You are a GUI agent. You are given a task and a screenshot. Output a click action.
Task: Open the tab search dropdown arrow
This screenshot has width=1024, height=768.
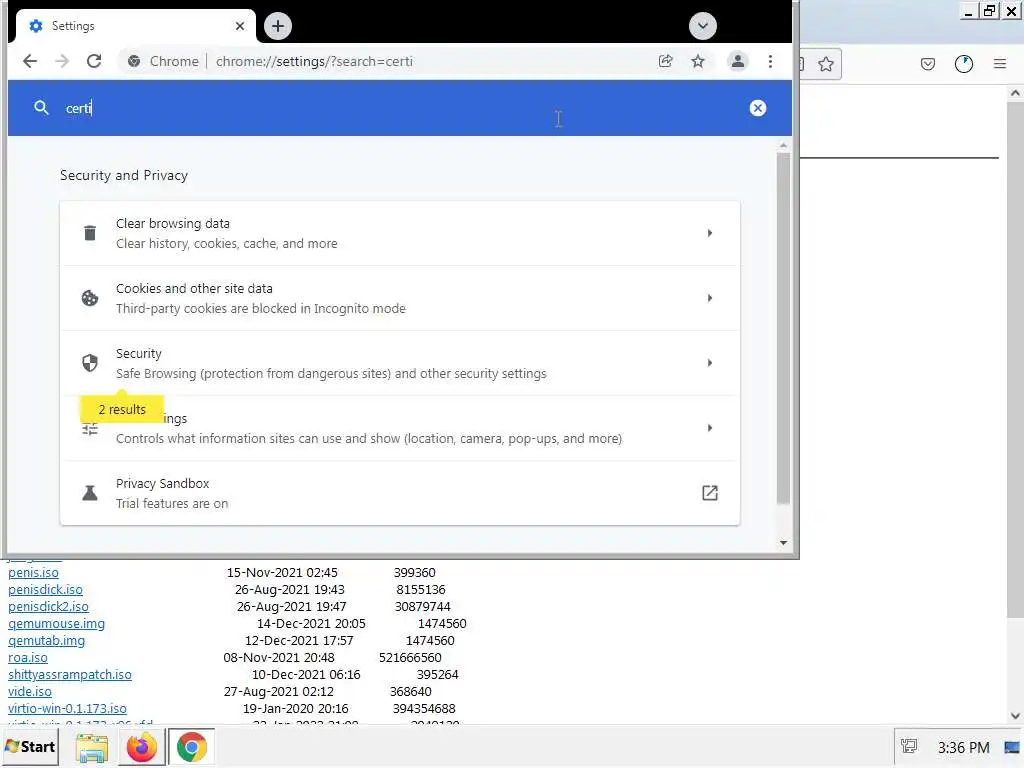703,26
